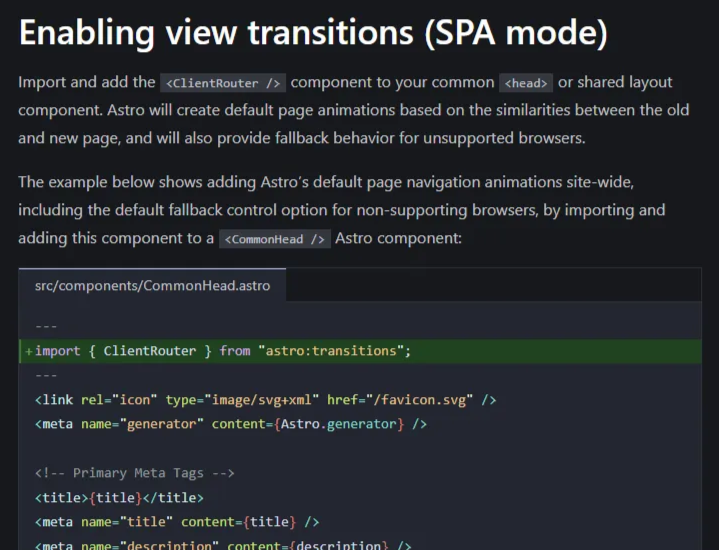Click the heading 'Enabling view transitions (SPA mode)'
This screenshot has height=550, width=719.
coord(313,33)
